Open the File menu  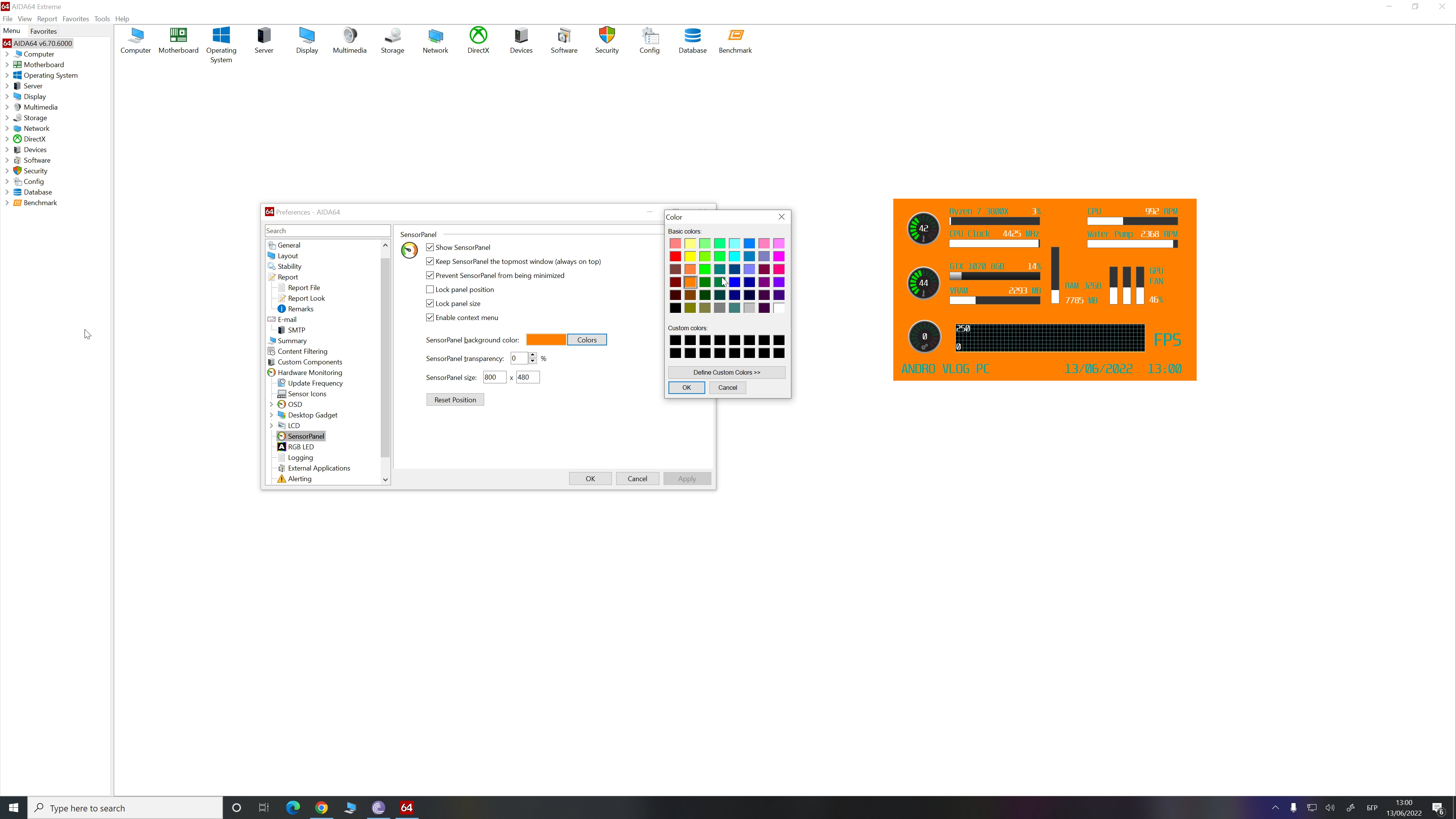click(x=7, y=19)
